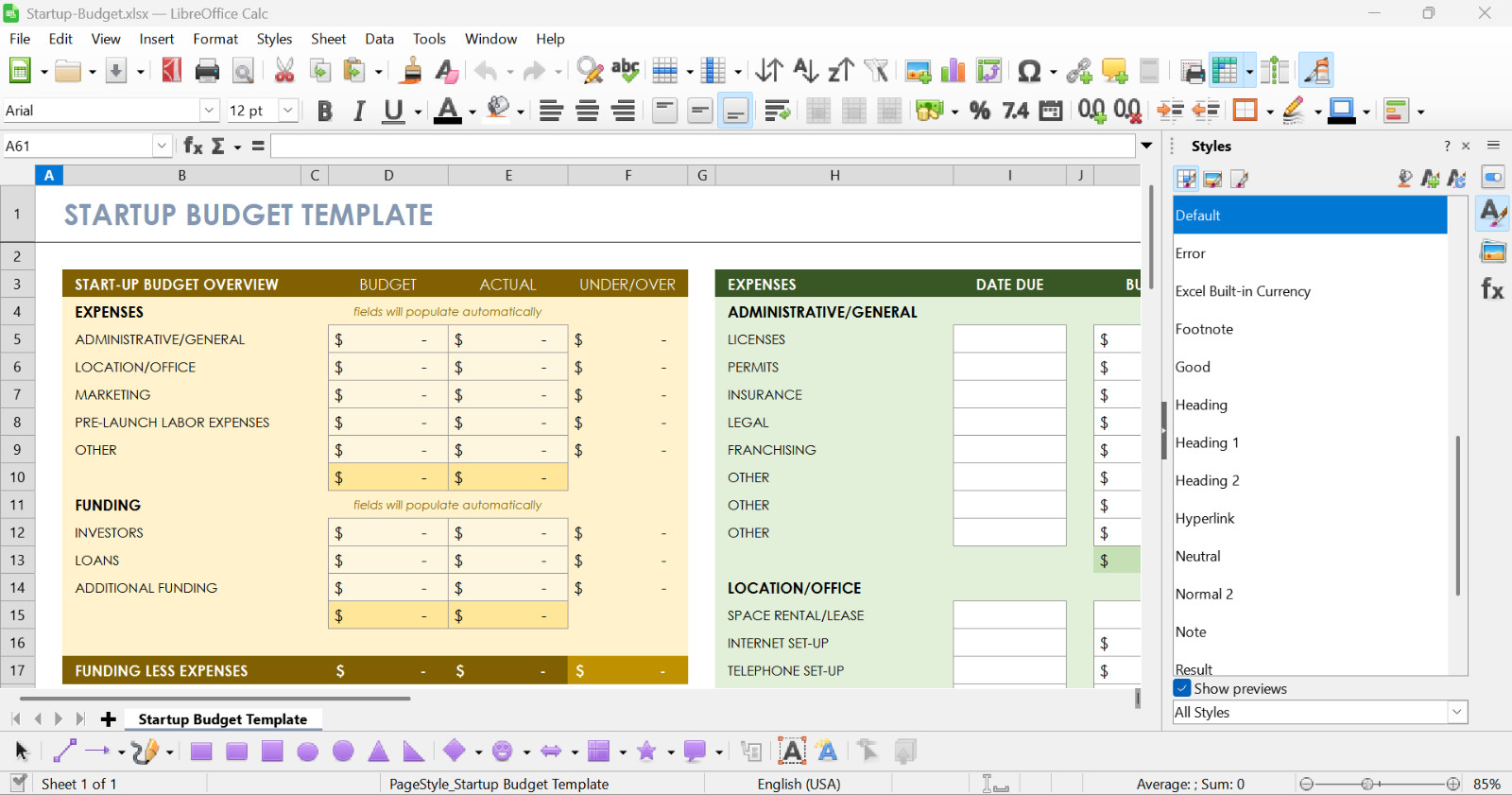Open font color dropdown arrow
Image resolution: width=1512 pixels, height=795 pixels.
472,112
